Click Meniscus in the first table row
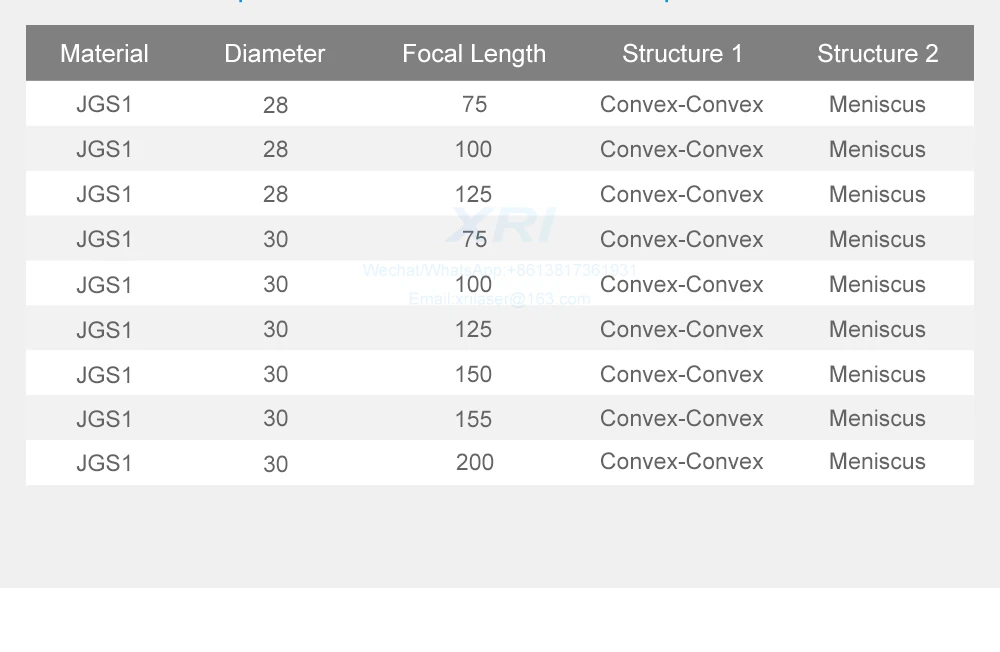Viewport: 1000px width, 652px height. (877, 104)
